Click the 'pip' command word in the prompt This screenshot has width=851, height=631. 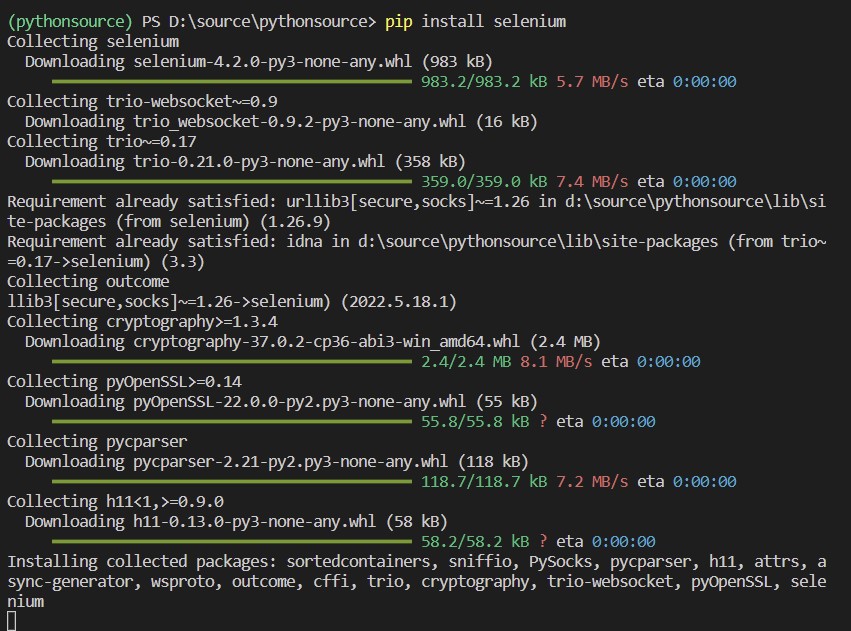(x=398, y=22)
